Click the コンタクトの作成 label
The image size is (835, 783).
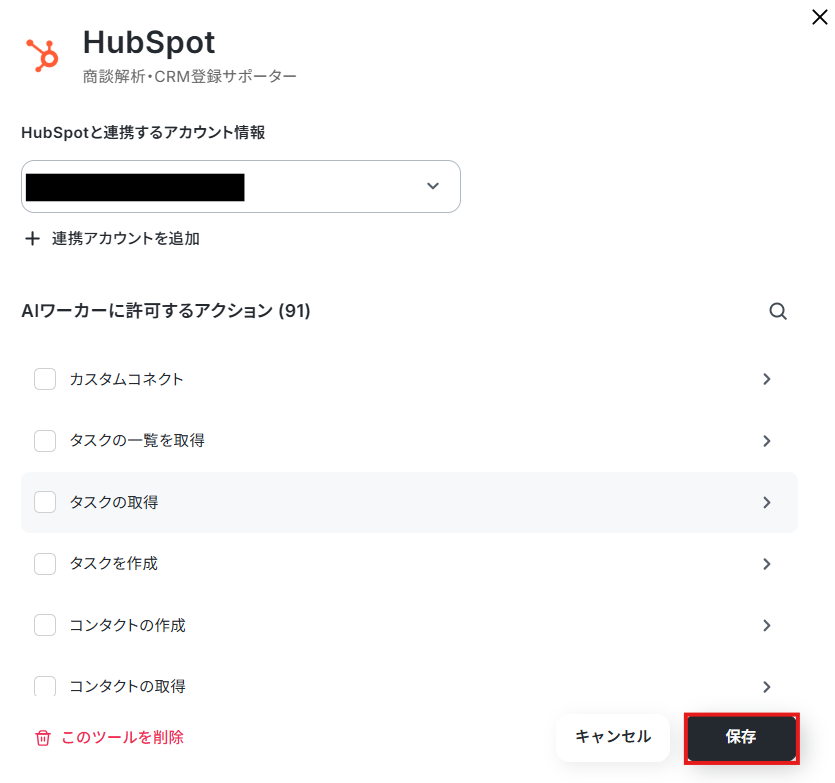(x=128, y=625)
